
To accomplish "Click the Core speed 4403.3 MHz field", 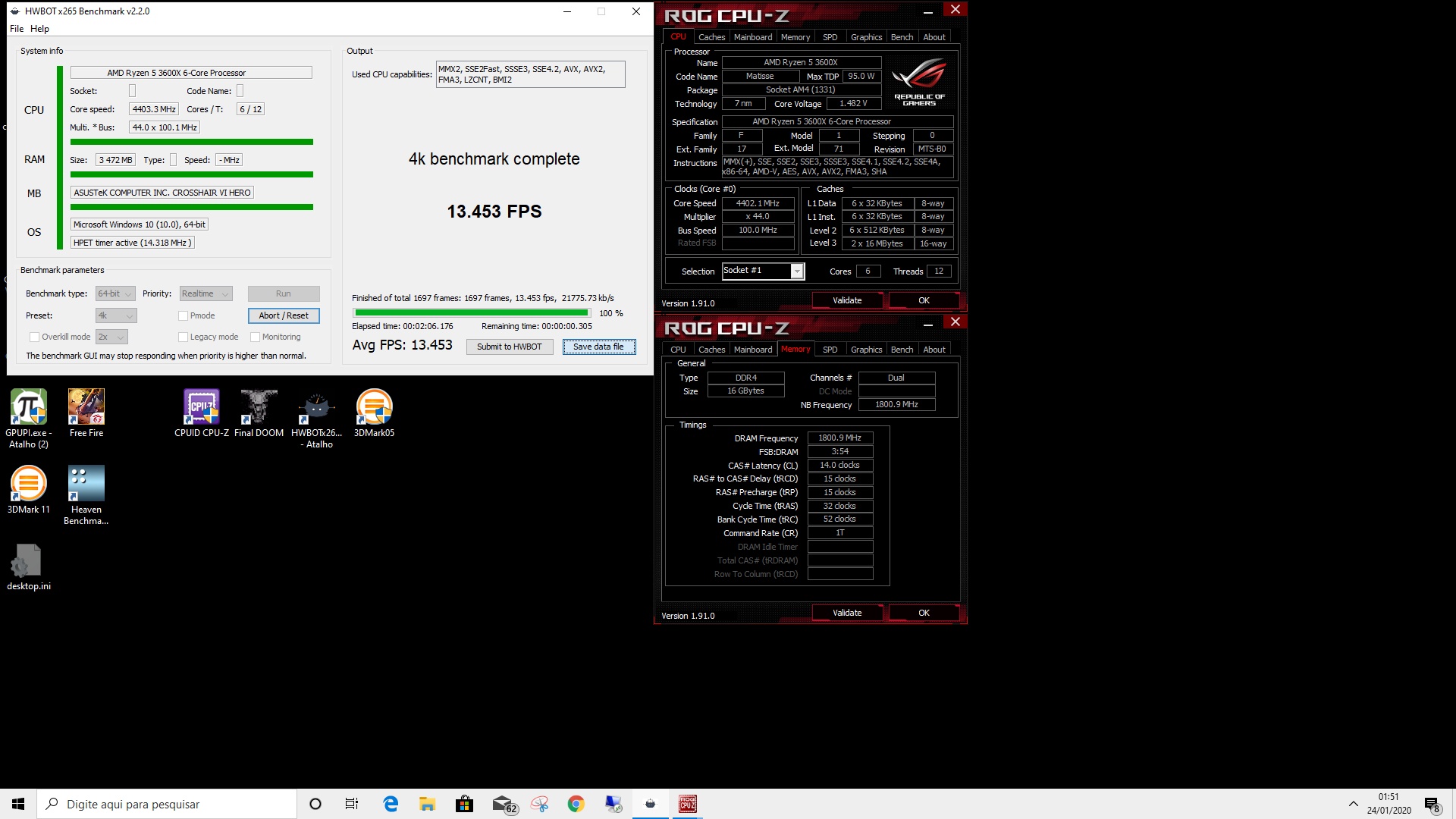I will pyautogui.click(x=154, y=109).
